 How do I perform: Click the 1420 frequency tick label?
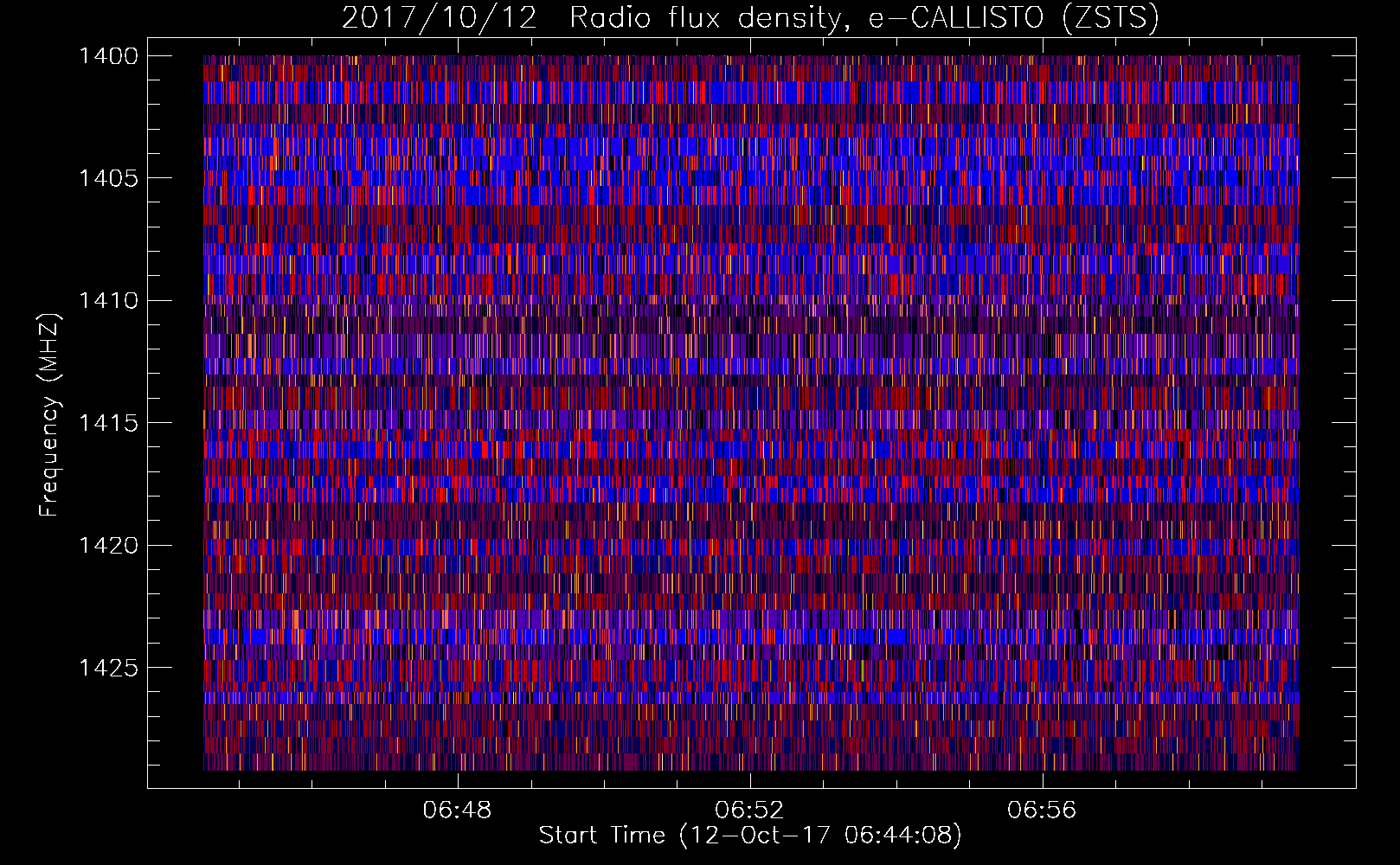click(x=108, y=546)
